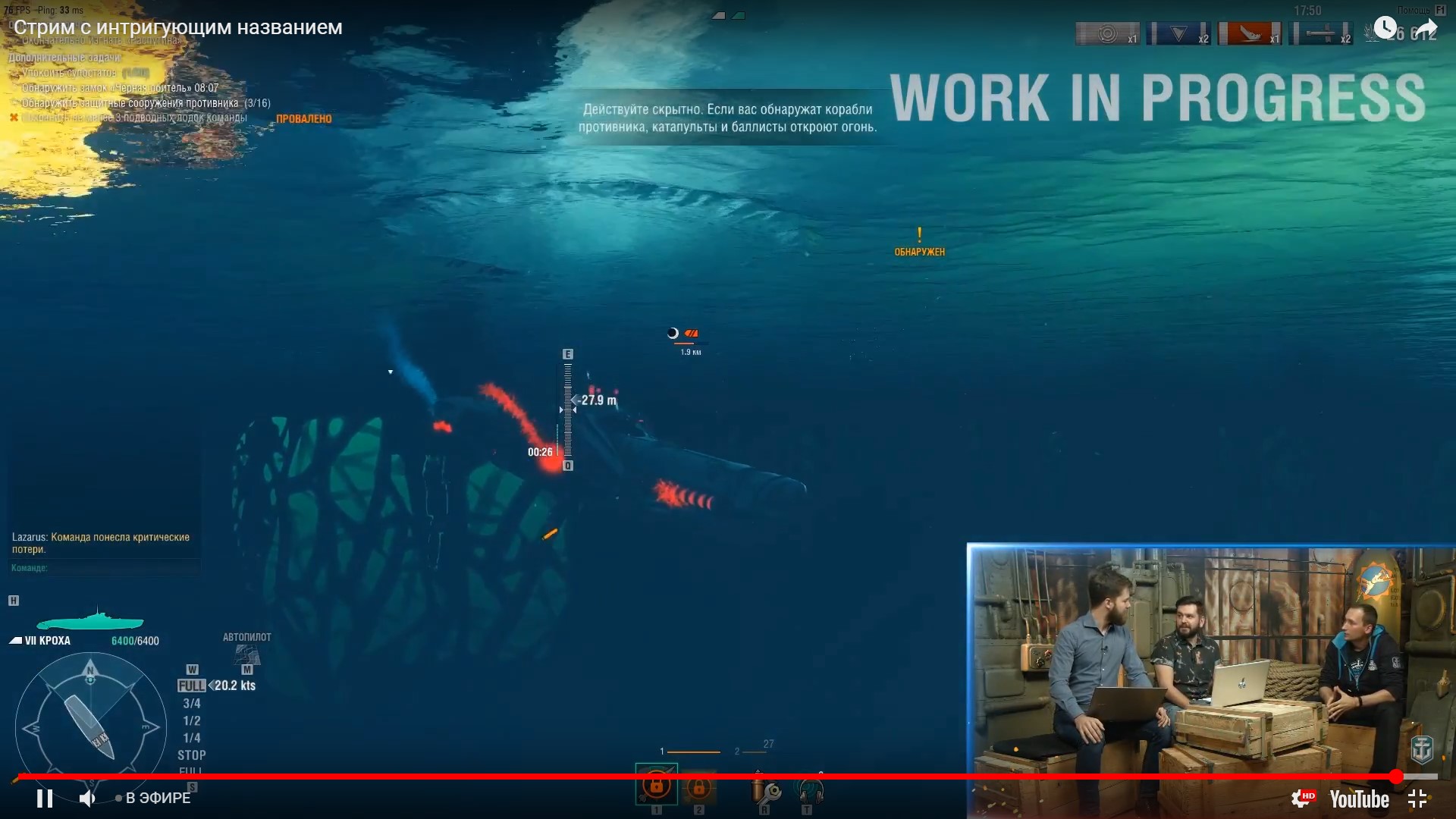Open the autopilot tactical map icon
Image resolution: width=1456 pixels, height=819 pixels.
(x=247, y=654)
